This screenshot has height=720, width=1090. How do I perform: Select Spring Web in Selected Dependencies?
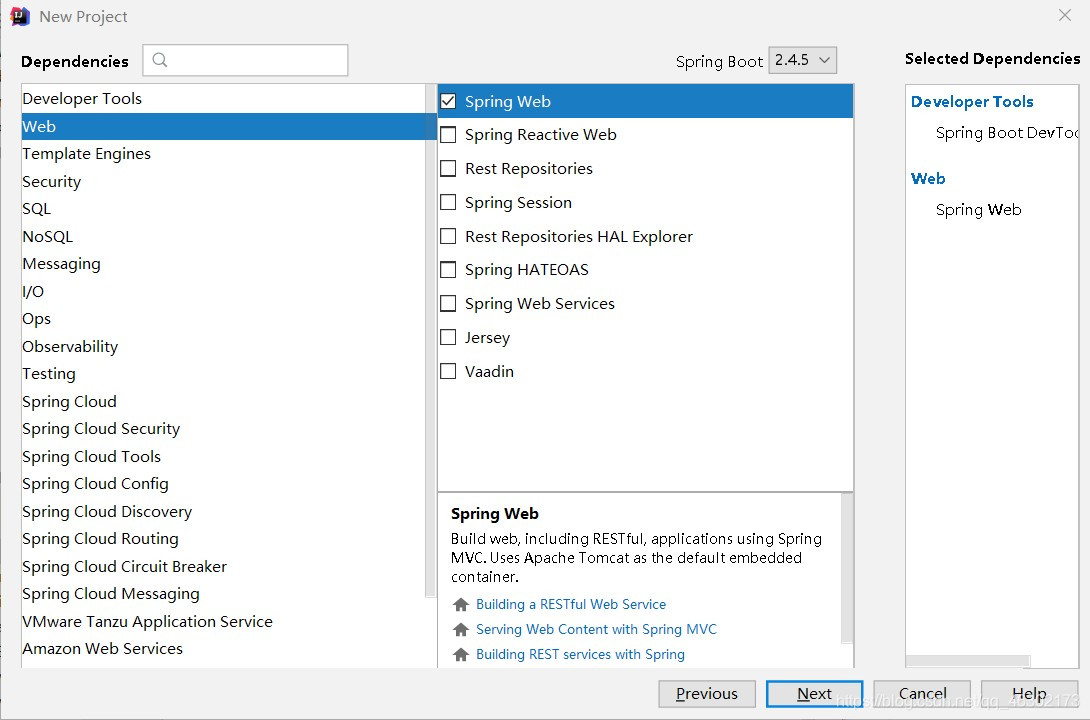(978, 210)
